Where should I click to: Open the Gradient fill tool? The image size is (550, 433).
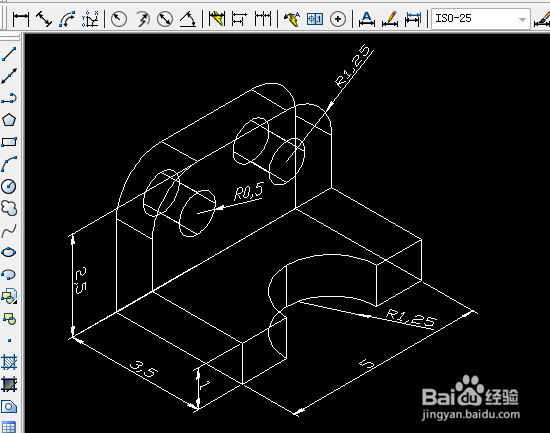[9, 385]
